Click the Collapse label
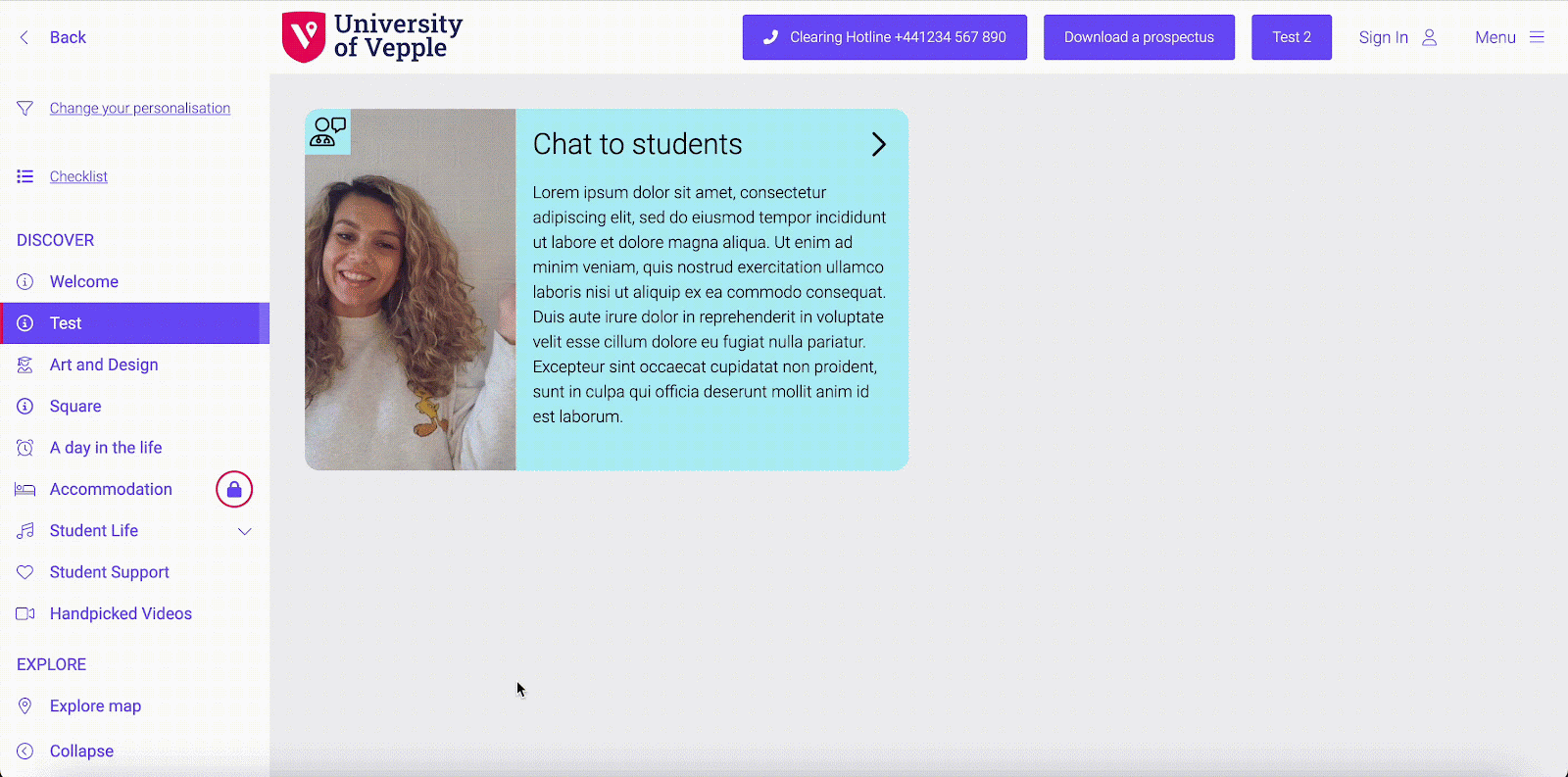Image resolution: width=1568 pixels, height=777 pixels. point(81,752)
